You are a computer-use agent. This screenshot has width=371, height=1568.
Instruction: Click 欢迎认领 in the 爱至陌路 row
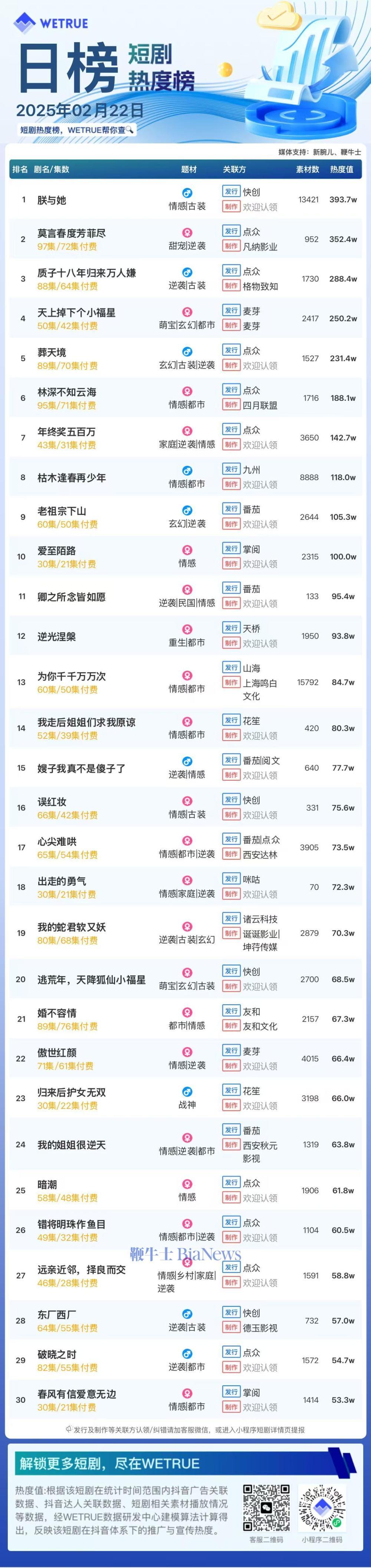(260, 564)
